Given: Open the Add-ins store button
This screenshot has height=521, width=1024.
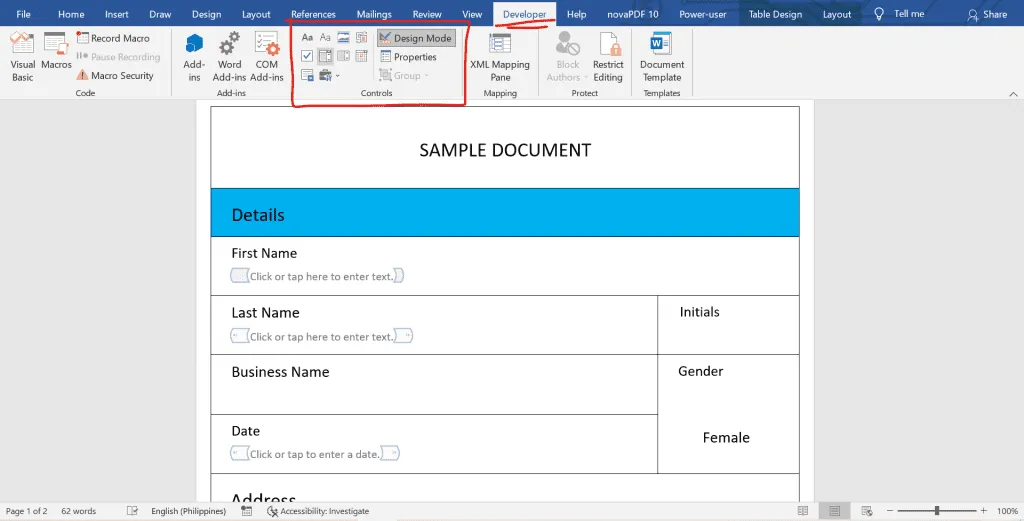Looking at the screenshot, I should pyautogui.click(x=194, y=57).
